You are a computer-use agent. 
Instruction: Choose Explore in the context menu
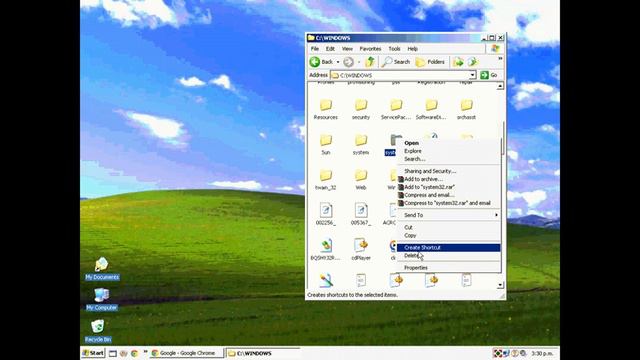click(449, 151)
